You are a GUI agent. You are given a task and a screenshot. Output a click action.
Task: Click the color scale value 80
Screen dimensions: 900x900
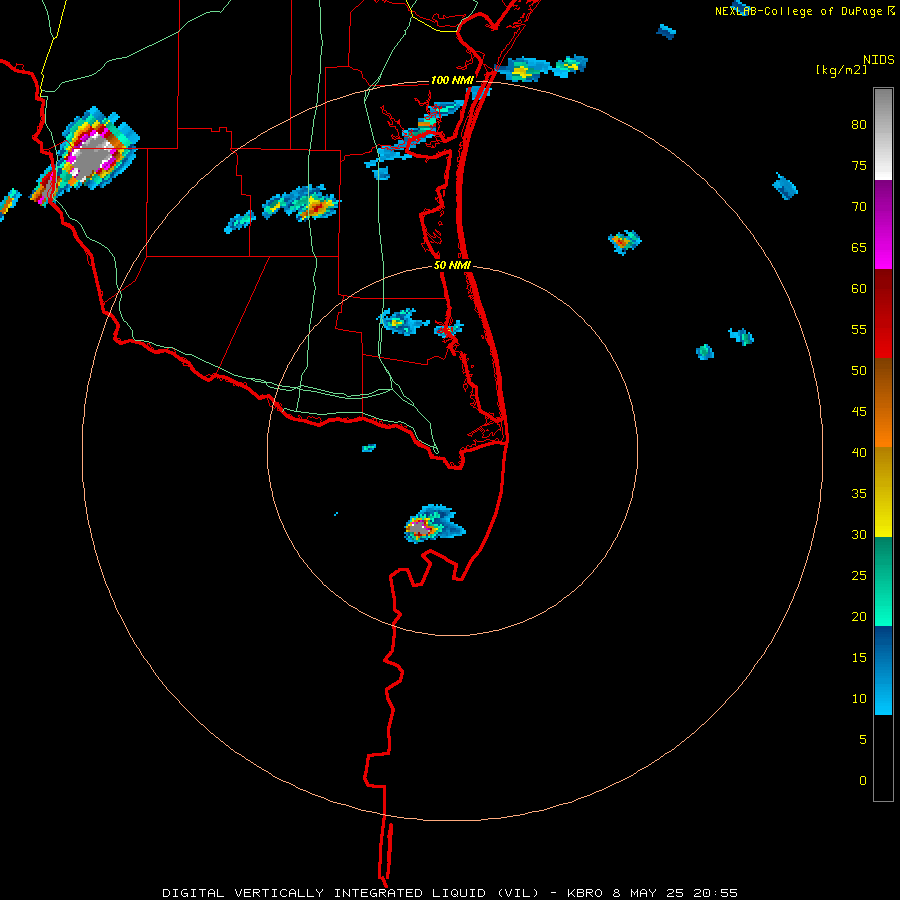tap(859, 125)
